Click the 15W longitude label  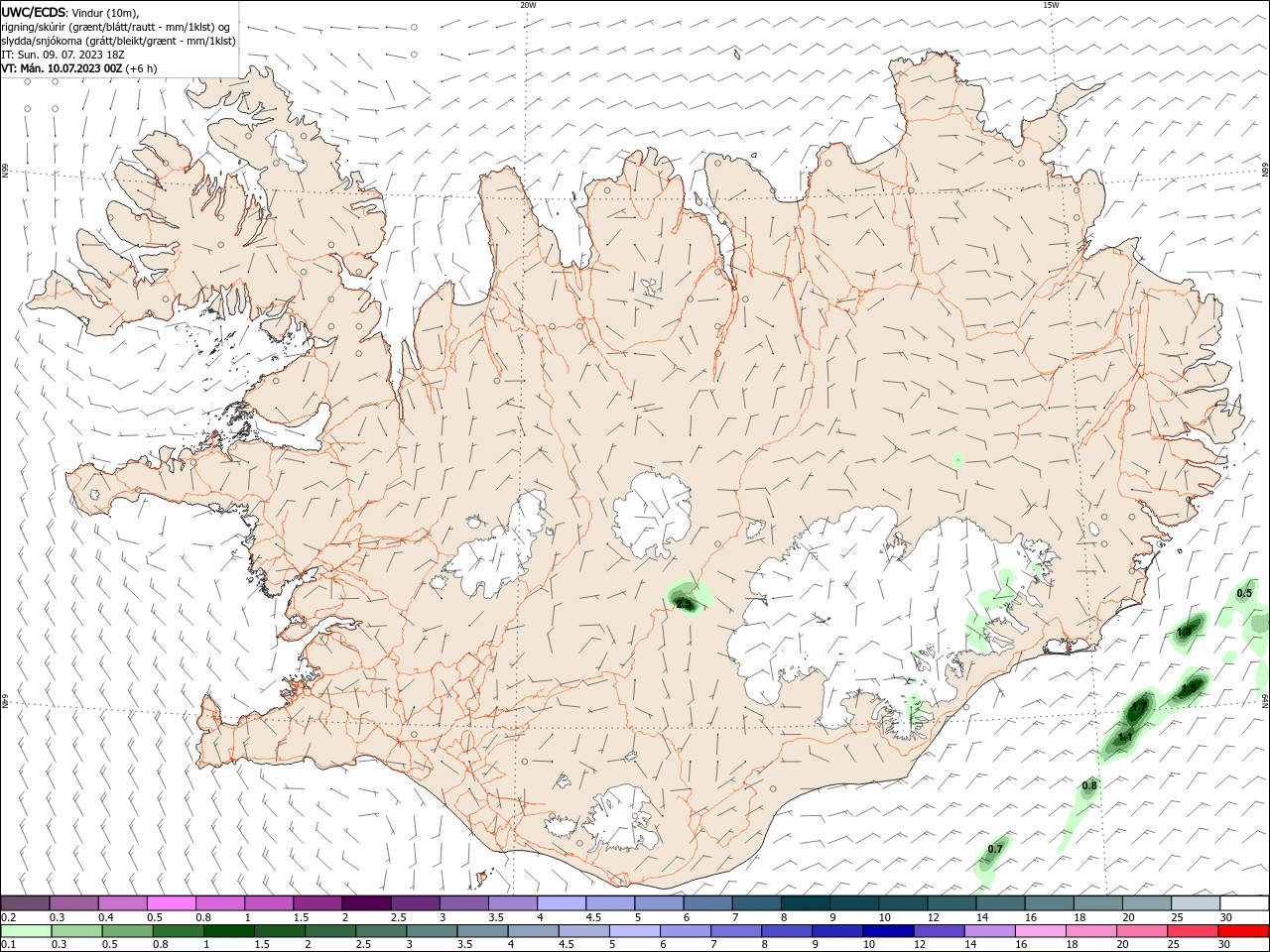coord(1051,5)
